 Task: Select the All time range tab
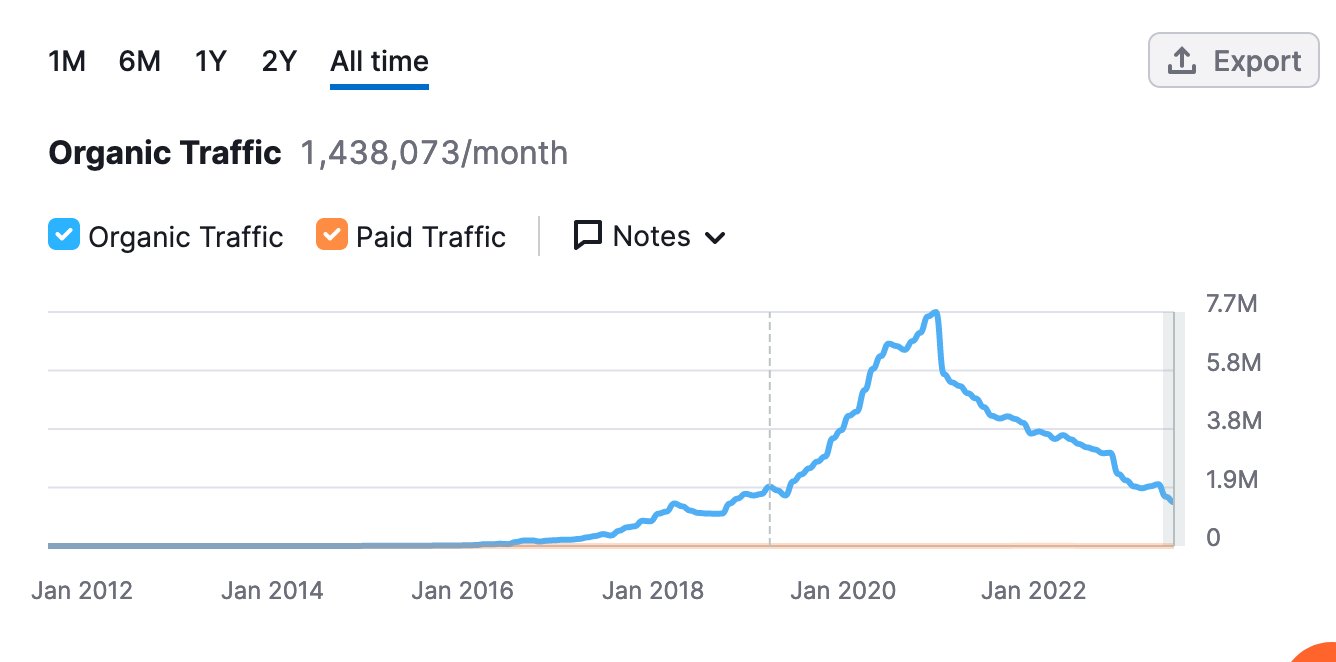380,62
